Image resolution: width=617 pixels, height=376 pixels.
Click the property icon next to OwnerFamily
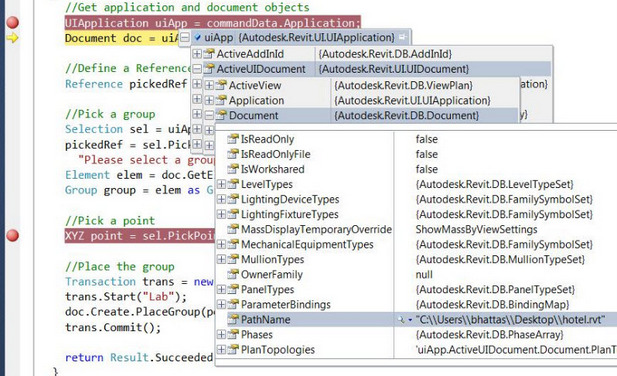233,274
